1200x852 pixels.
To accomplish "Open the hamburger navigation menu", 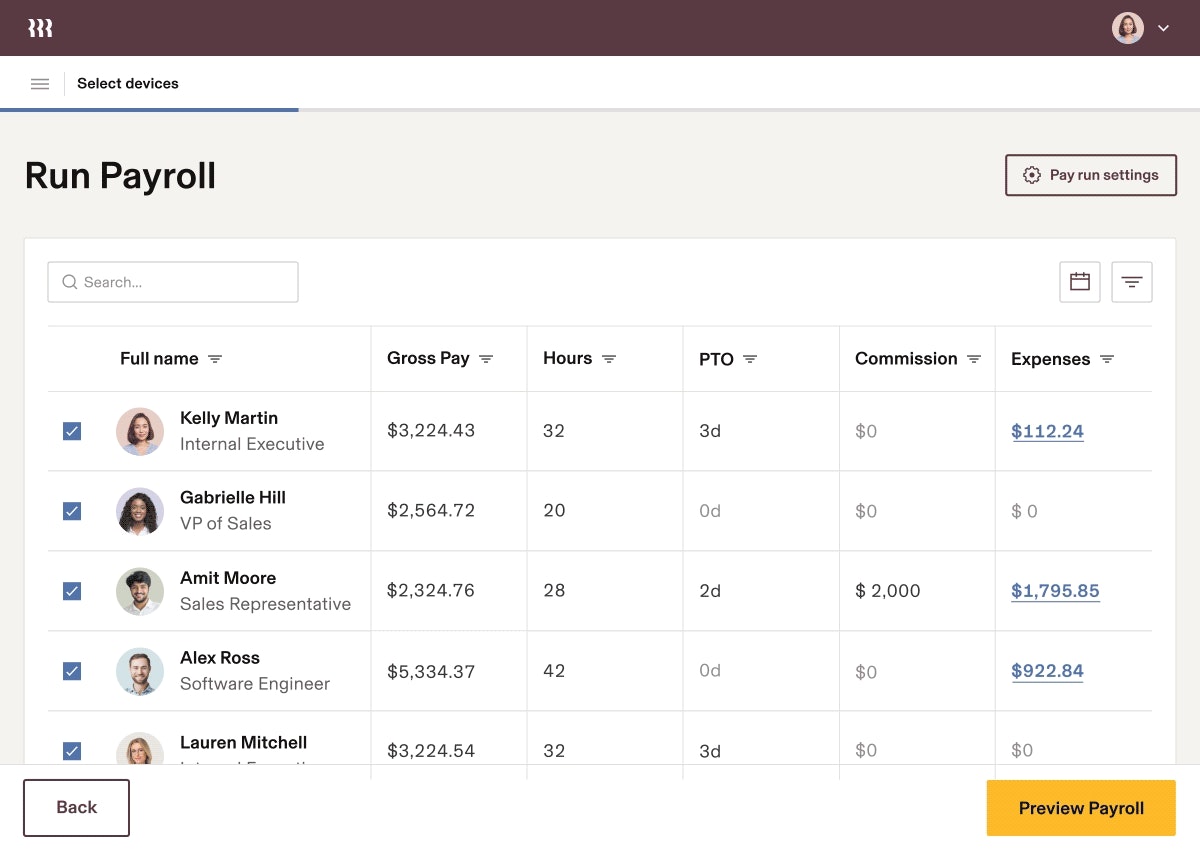I will [x=40, y=84].
